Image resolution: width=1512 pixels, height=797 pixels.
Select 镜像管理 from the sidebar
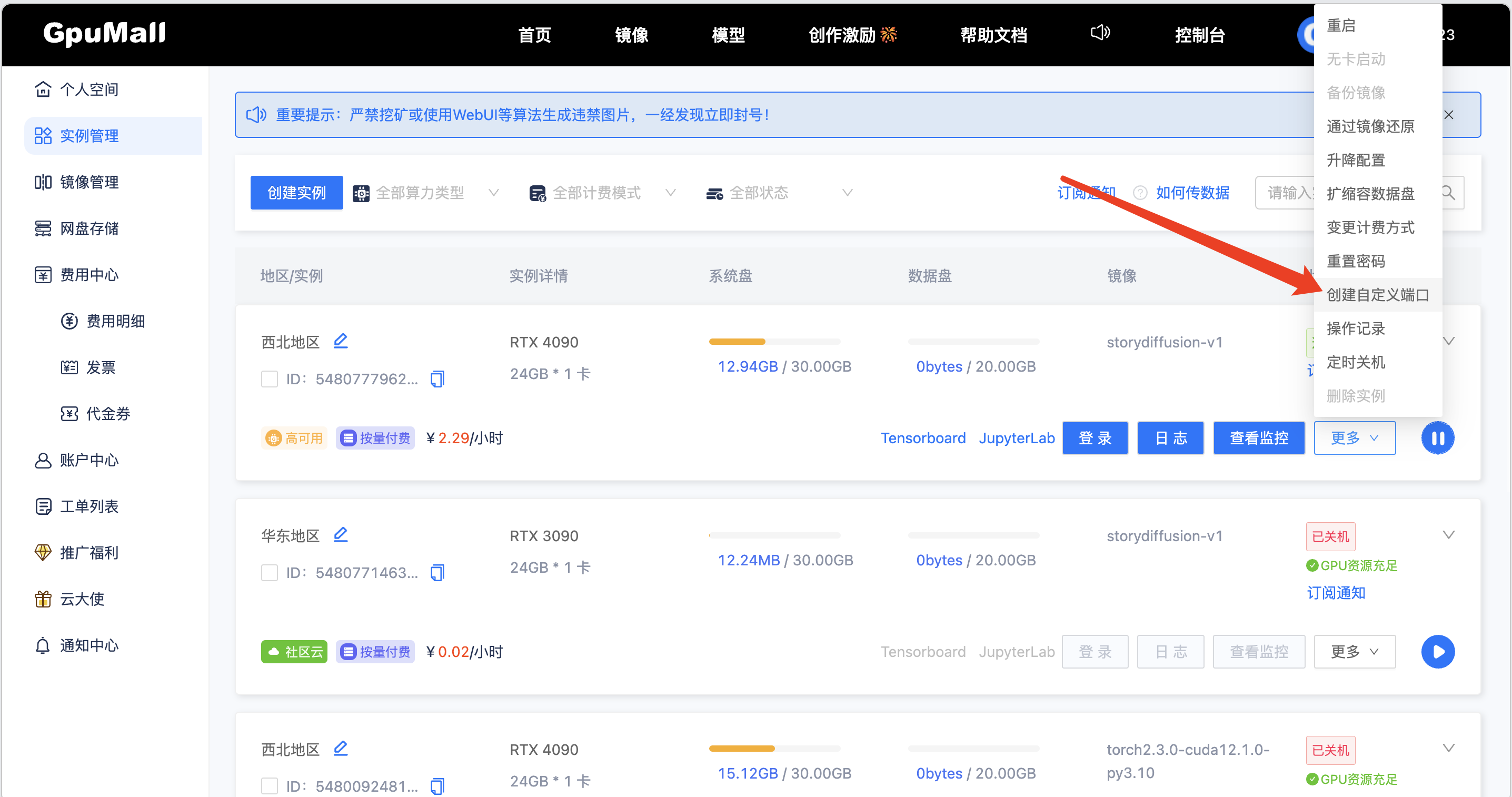click(89, 182)
